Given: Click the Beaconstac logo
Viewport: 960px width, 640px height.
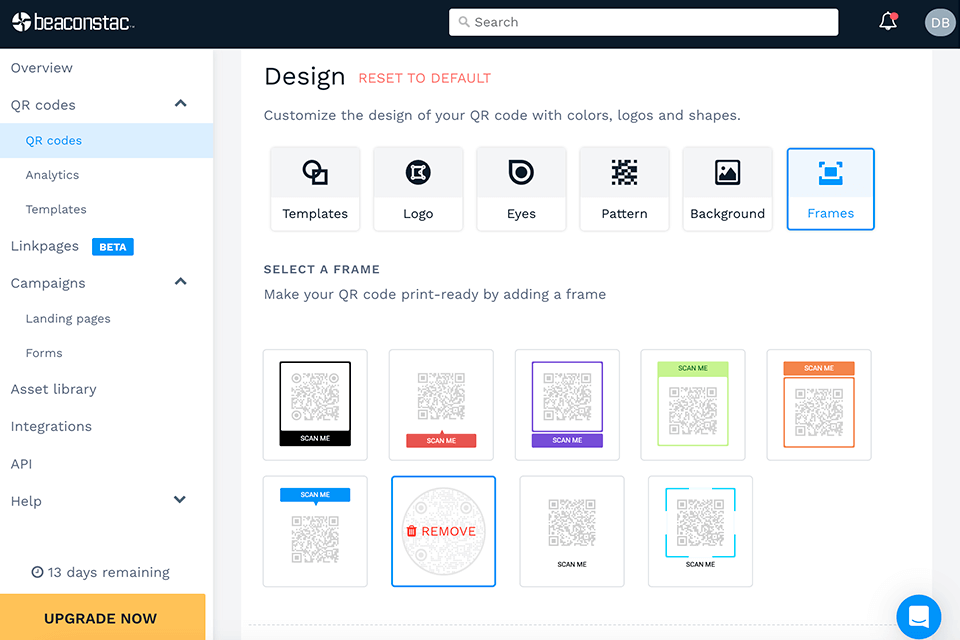Looking at the screenshot, I should click(73, 22).
